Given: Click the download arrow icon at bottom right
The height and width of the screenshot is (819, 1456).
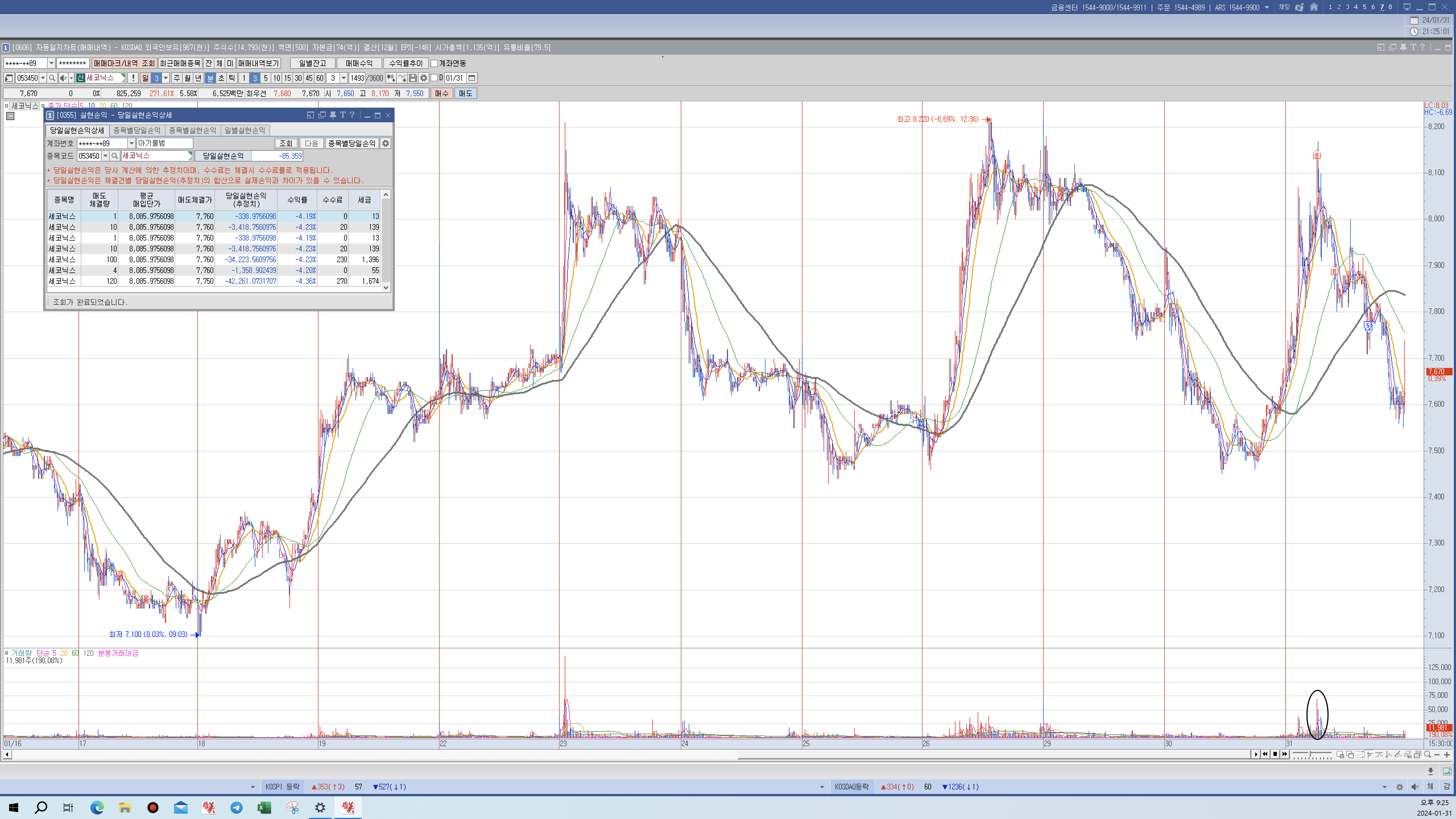Looking at the screenshot, I should [x=1431, y=771].
